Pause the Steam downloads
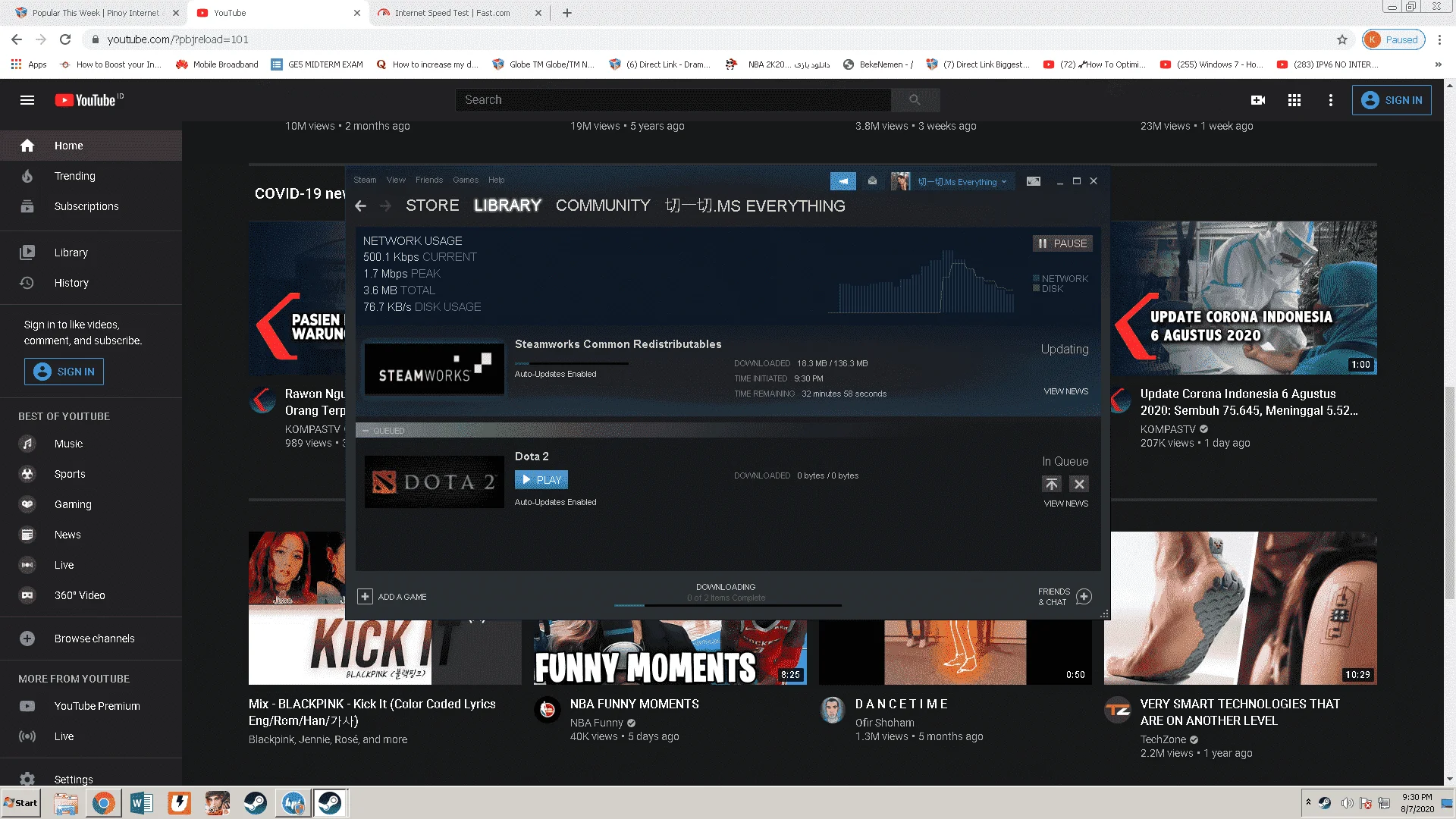The height and width of the screenshot is (819, 1456). point(1062,243)
